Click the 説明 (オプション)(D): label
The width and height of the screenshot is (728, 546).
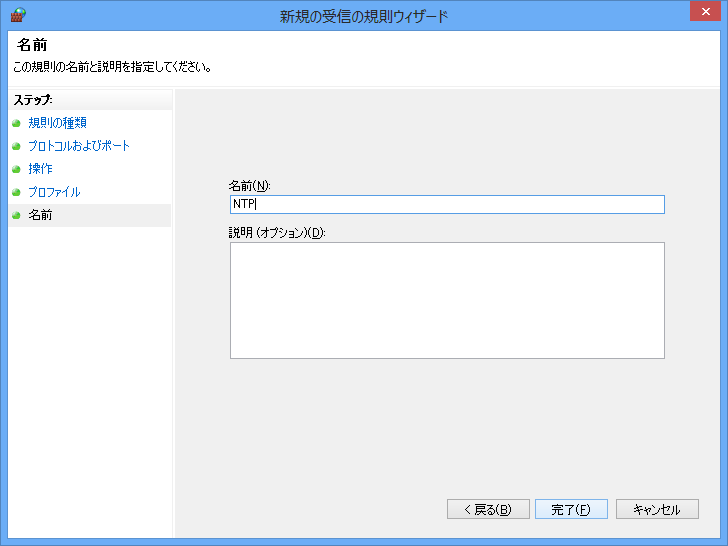click(x=278, y=233)
